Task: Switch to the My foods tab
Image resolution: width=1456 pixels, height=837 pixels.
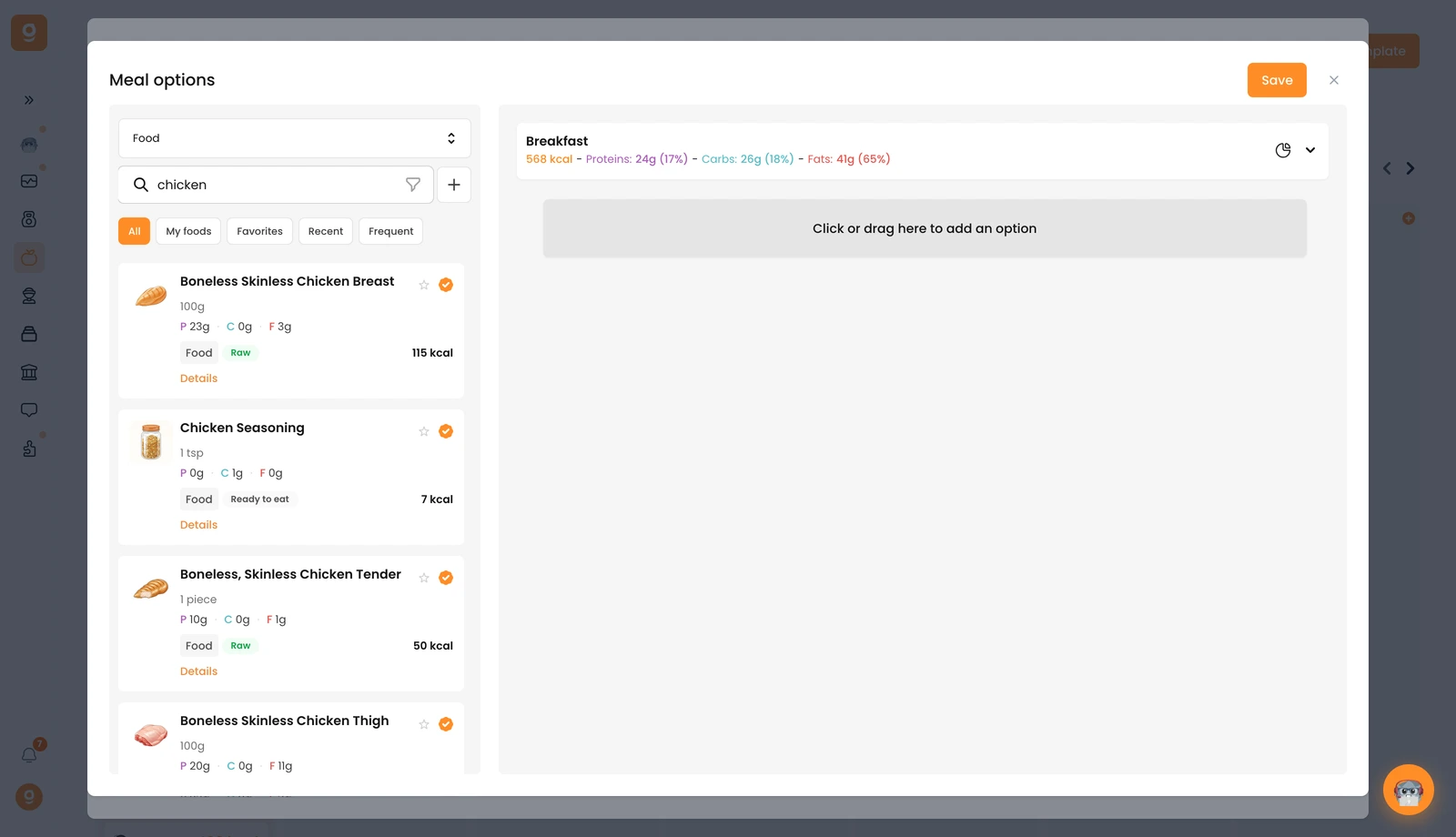Action: click(x=188, y=231)
